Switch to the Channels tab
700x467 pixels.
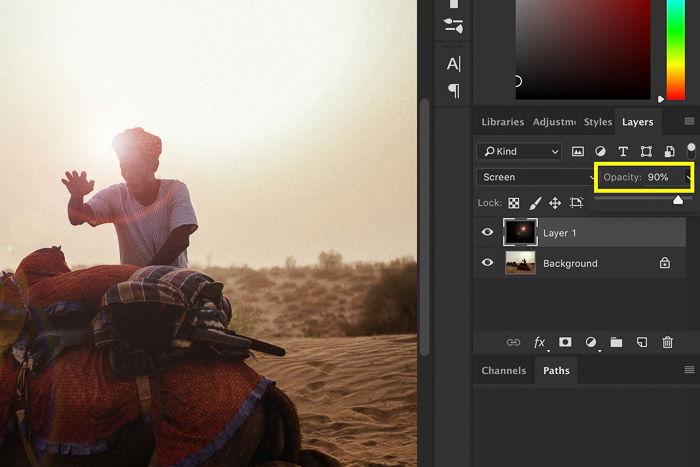coord(504,371)
